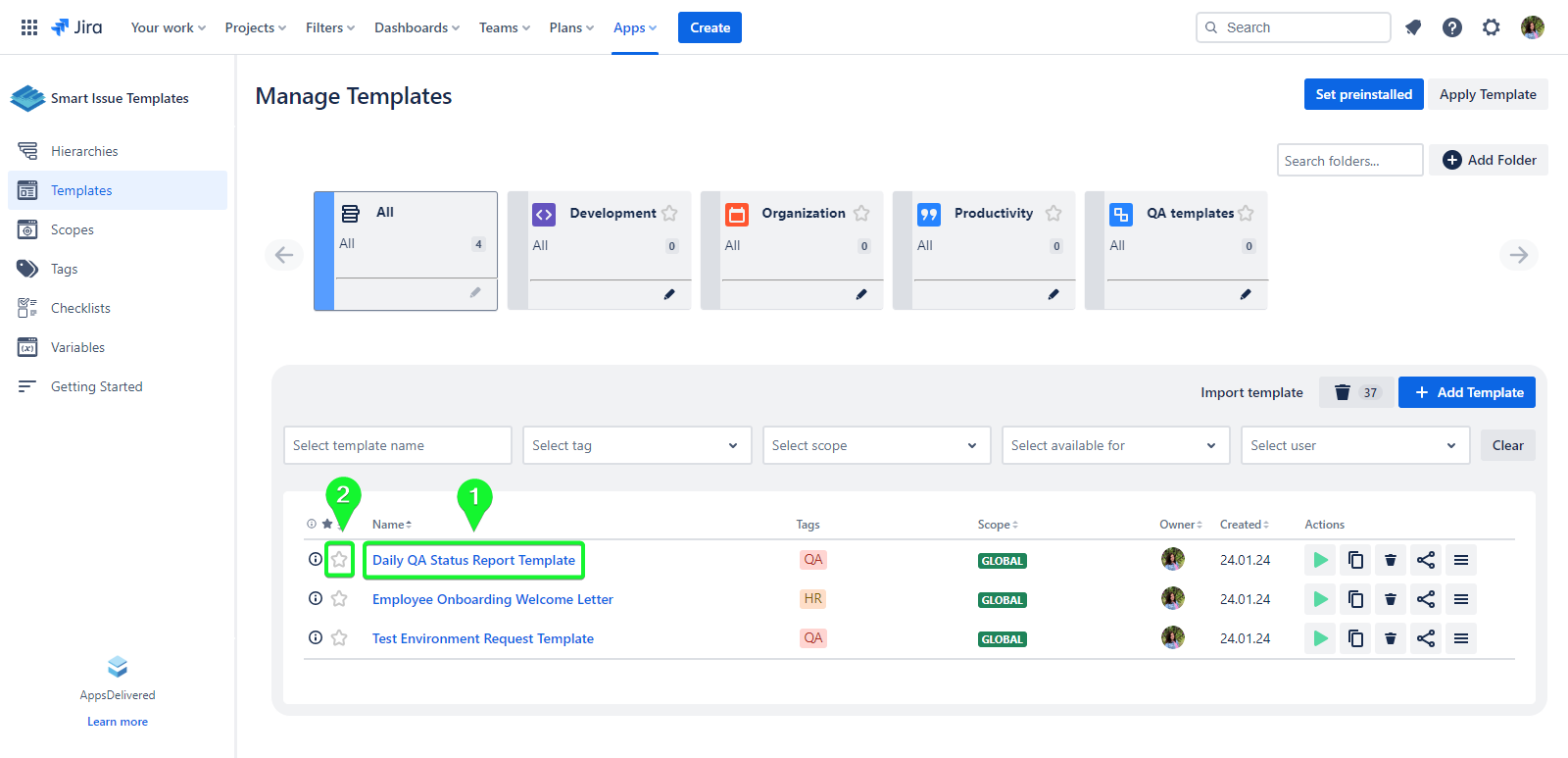Image resolution: width=1568 pixels, height=758 pixels.
Task: Open the menu for Employee Onboarding Welcome Letter
Action: point(1460,599)
